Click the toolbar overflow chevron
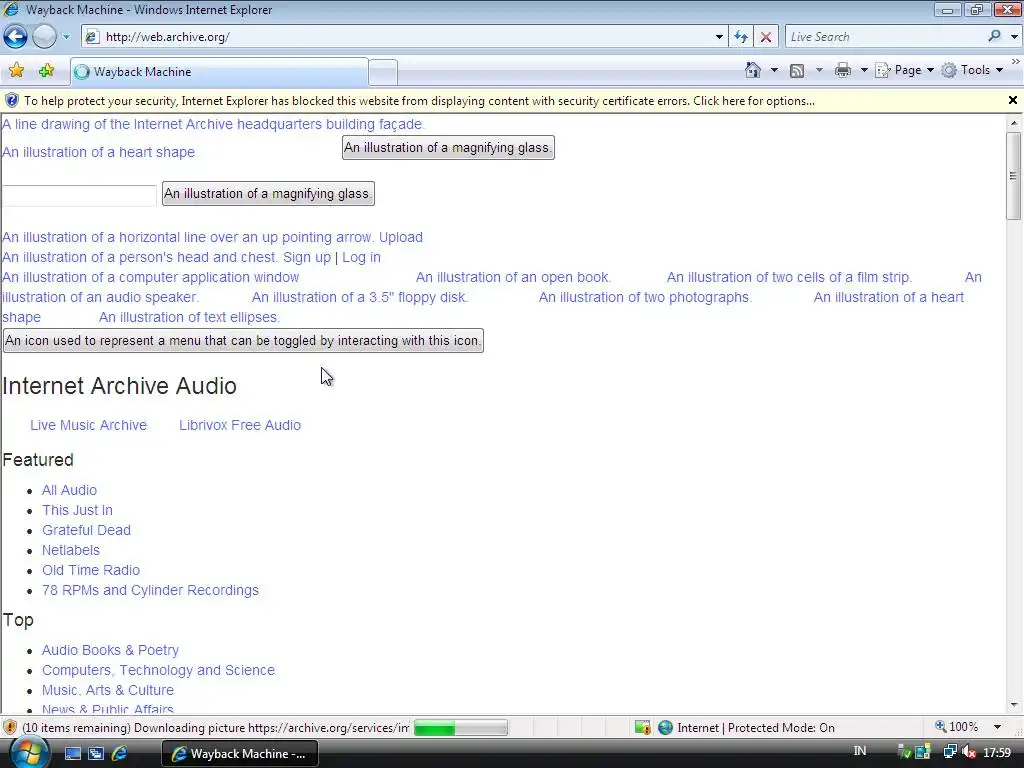This screenshot has height=768, width=1024. pyautogui.click(x=1015, y=61)
